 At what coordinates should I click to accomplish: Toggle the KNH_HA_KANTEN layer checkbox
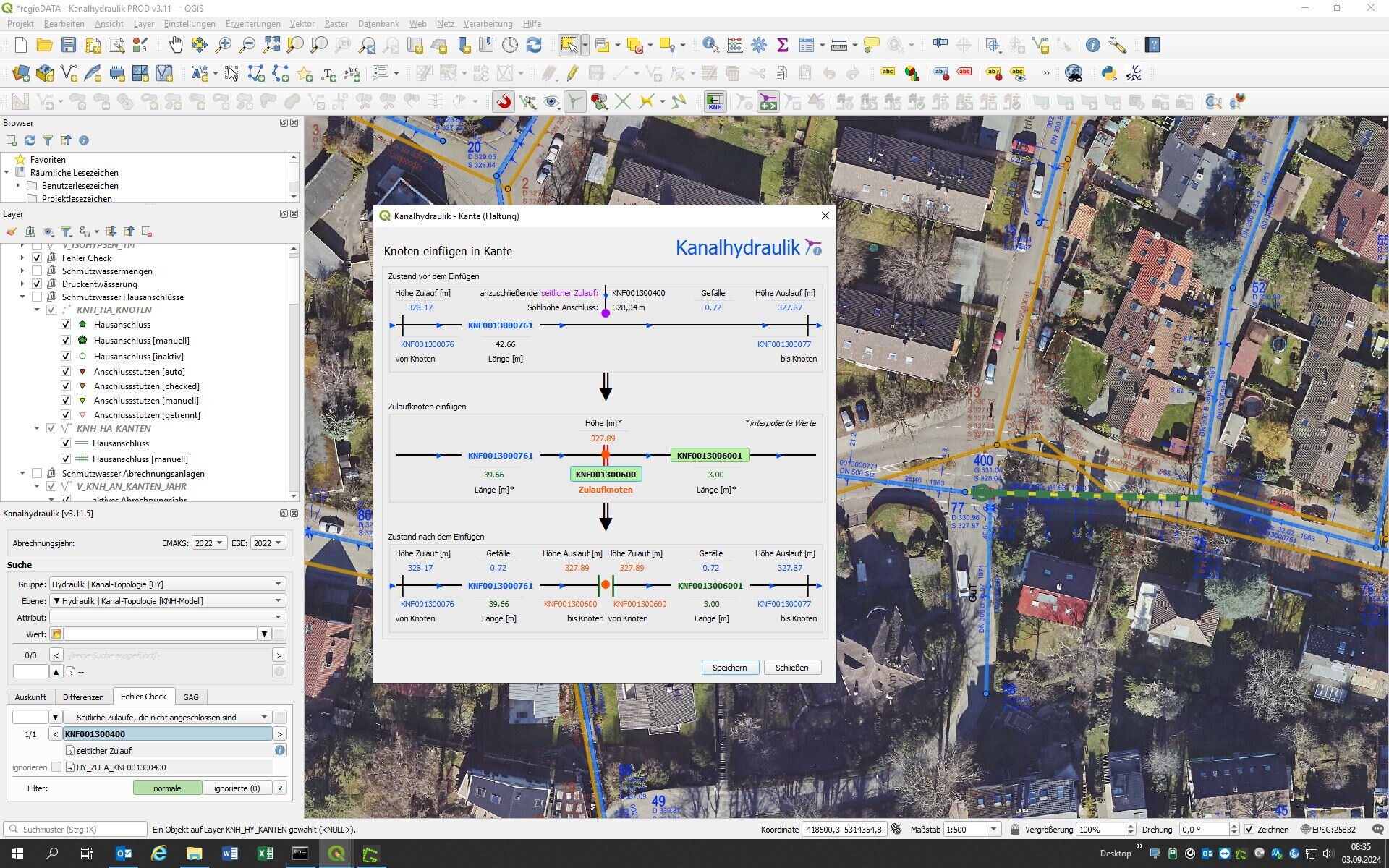click(x=51, y=428)
